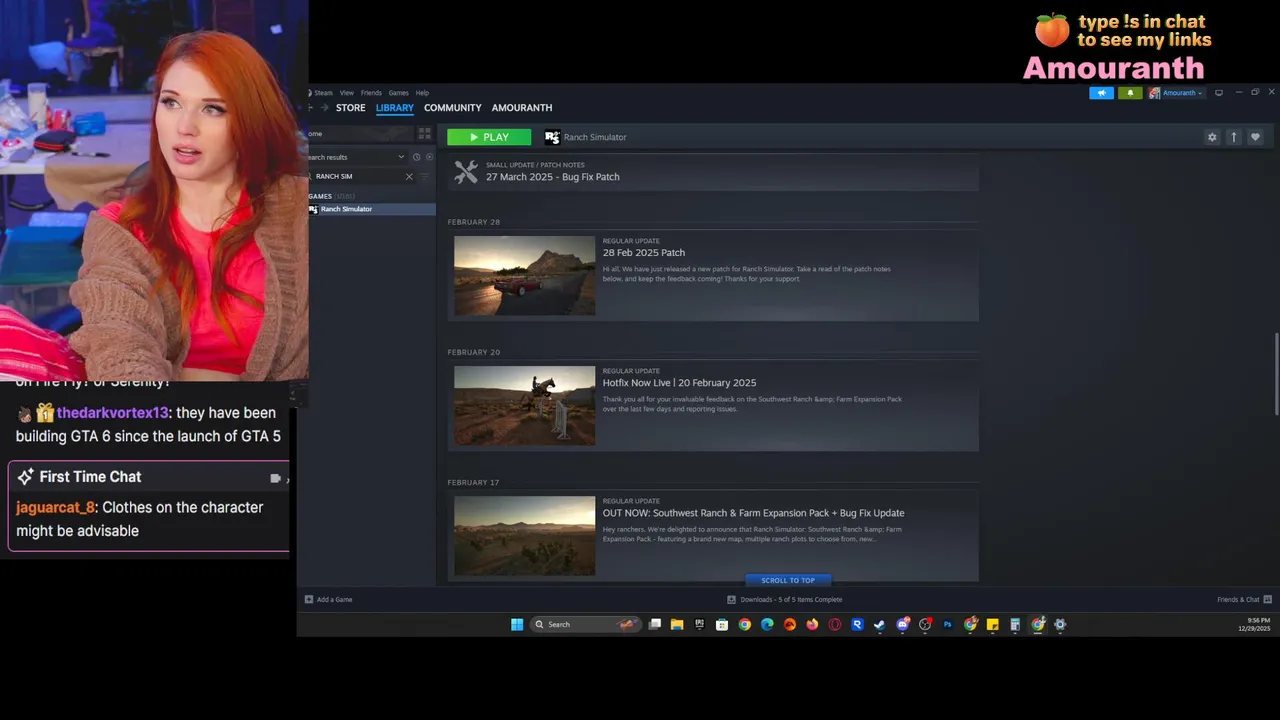Open Friends & Chat panel
The height and width of the screenshot is (720, 1280).
tap(1244, 599)
